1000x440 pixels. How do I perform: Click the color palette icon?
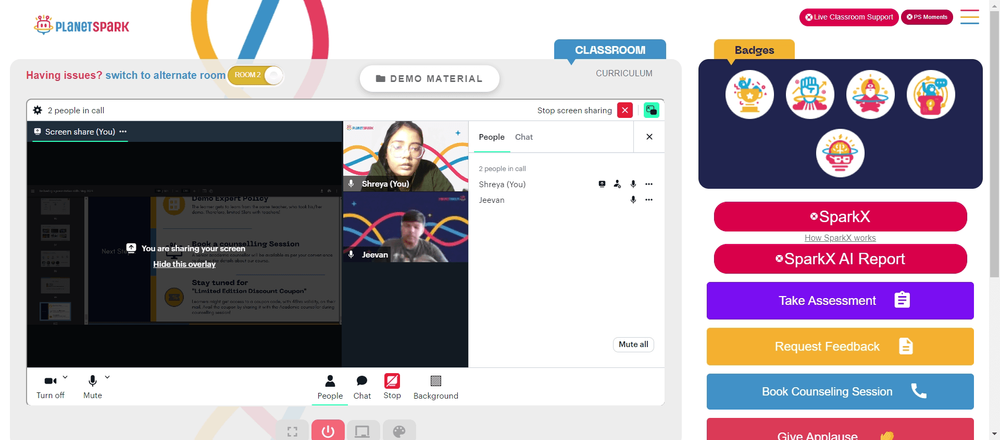399,432
